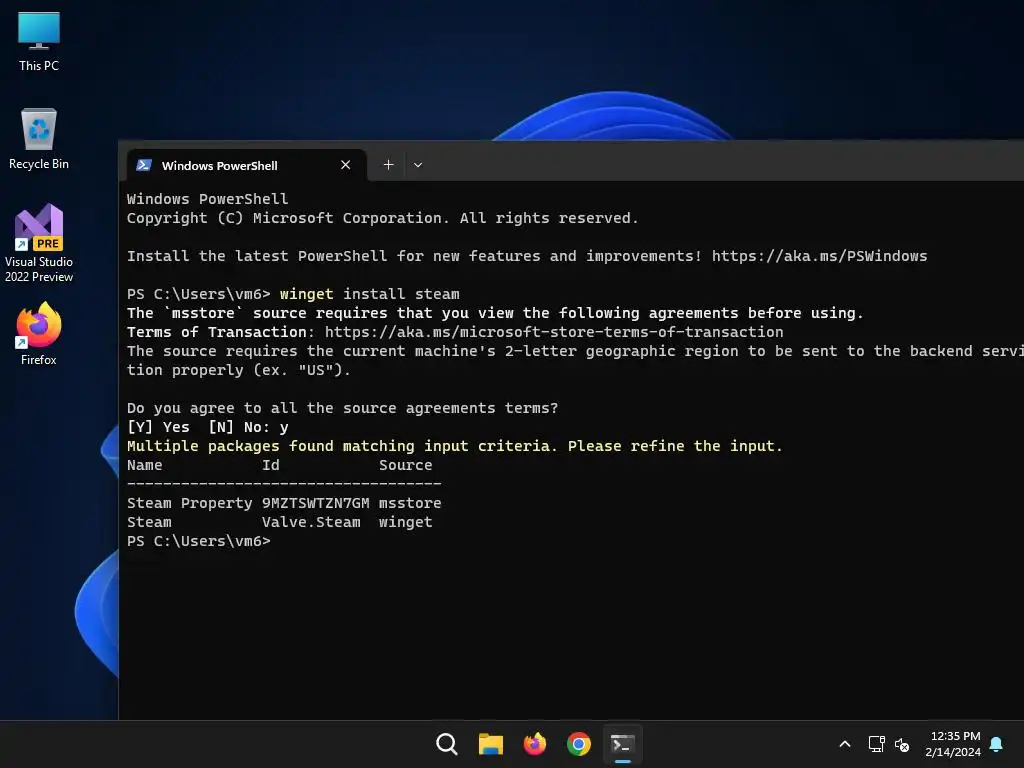Open taskbar Search
Viewport: 1024px width, 768px height.
[447, 744]
